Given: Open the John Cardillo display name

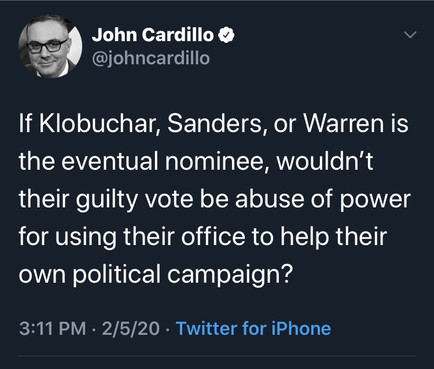Looking at the screenshot, I should (x=153, y=35).
